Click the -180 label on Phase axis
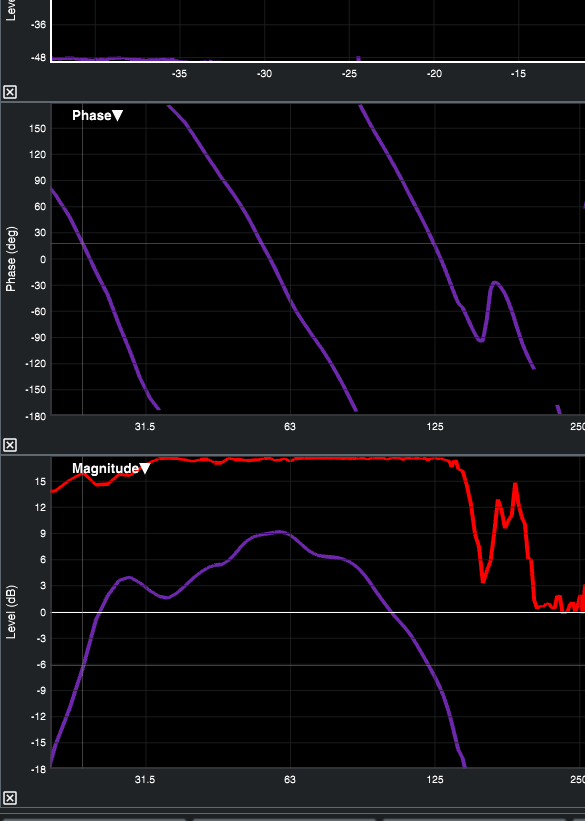This screenshot has height=821, width=585. tap(36, 417)
